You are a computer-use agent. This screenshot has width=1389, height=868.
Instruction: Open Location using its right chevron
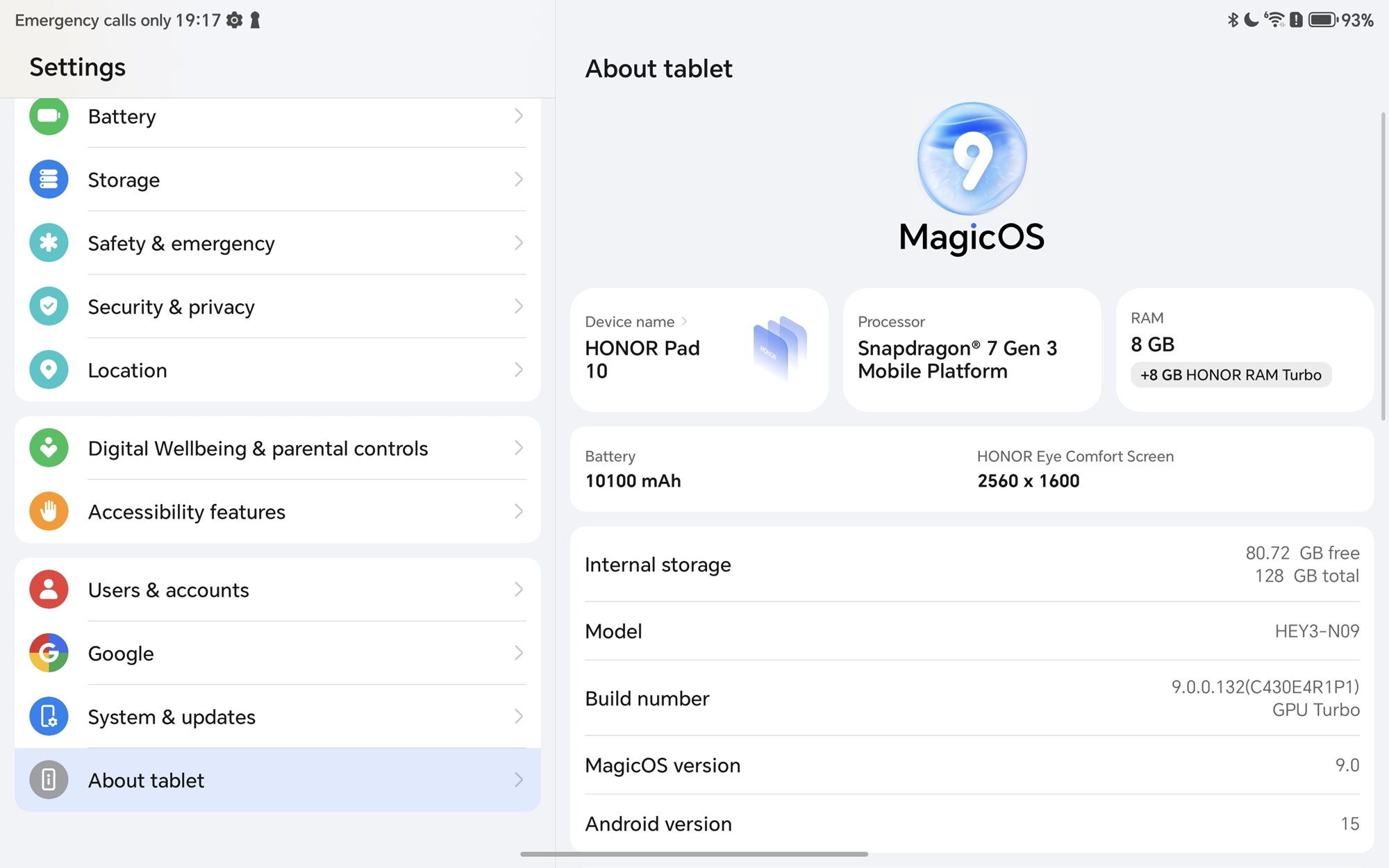518,369
